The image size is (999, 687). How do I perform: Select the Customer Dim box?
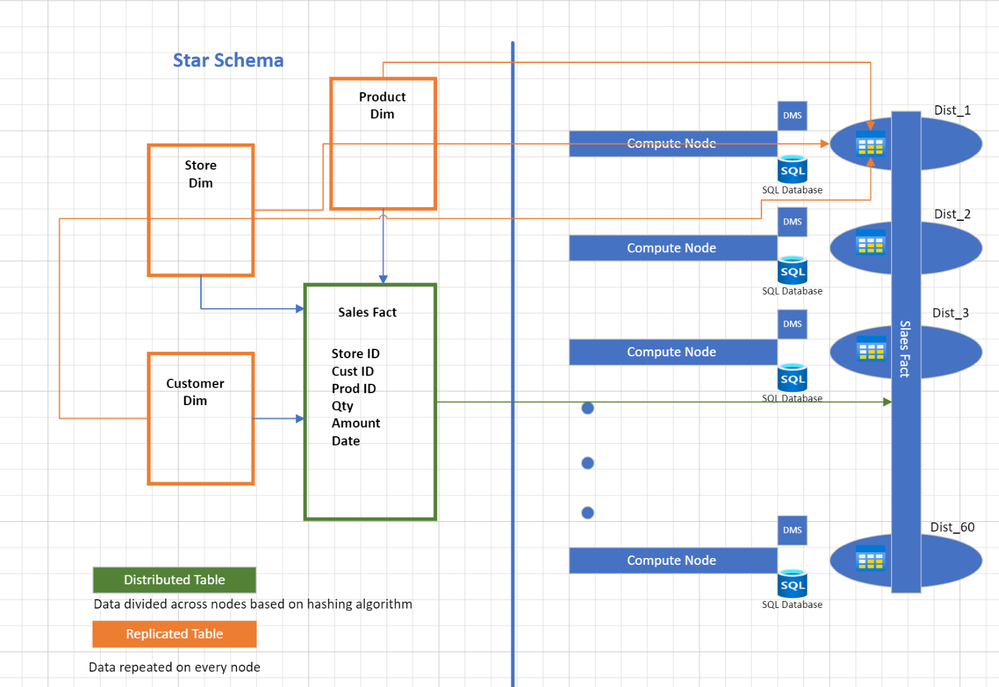coord(201,419)
